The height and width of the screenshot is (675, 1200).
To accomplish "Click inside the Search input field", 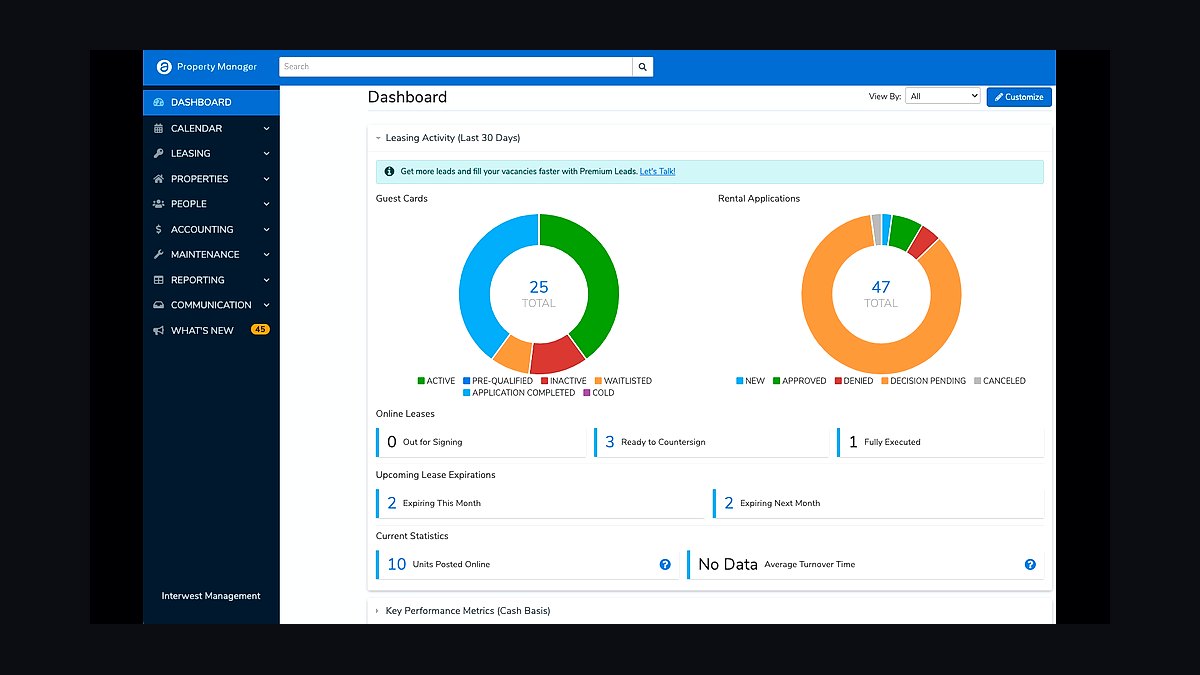I will click(456, 67).
